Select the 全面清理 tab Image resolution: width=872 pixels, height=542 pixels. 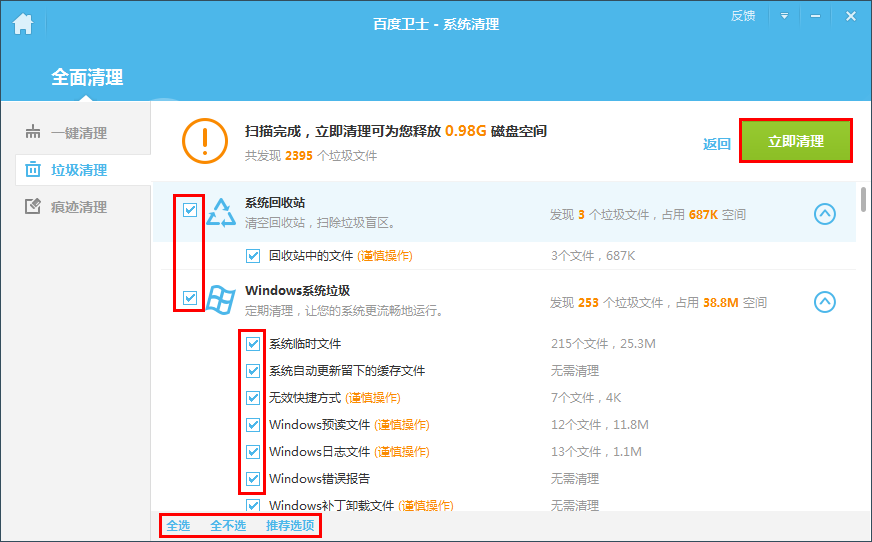pos(87,77)
